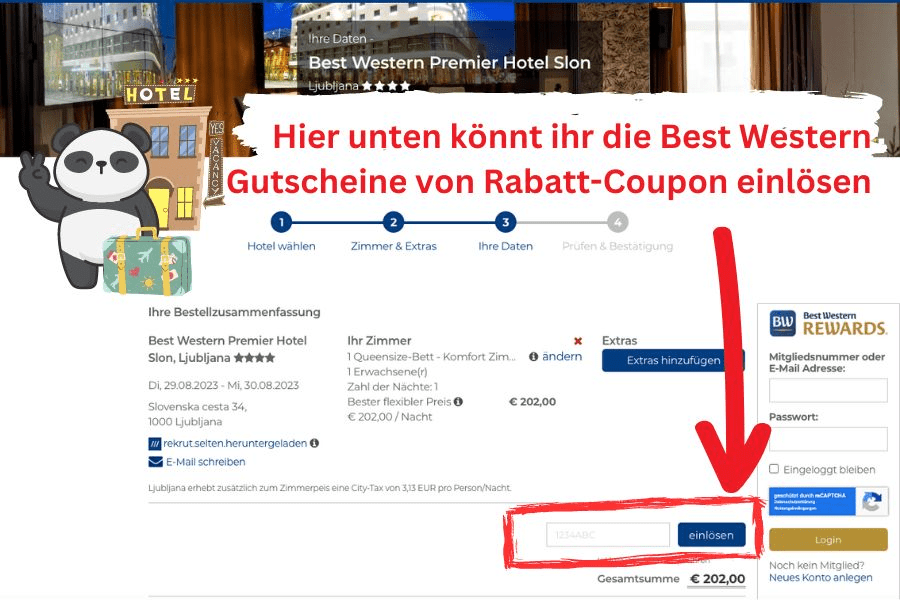900x600 pixels.
Task: Change the room via the ändern link
Action: (x=562, y=357)
